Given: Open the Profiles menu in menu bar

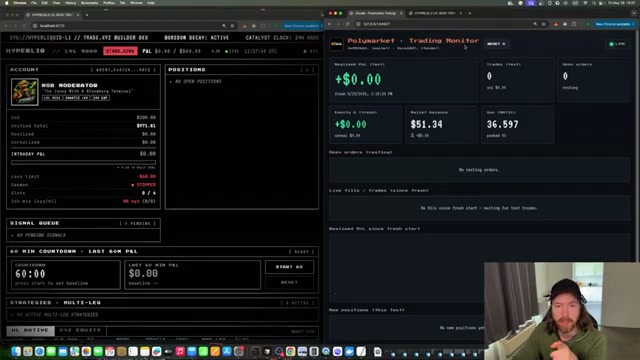Looking at the screenshot, I should click(x=109, y=3).
